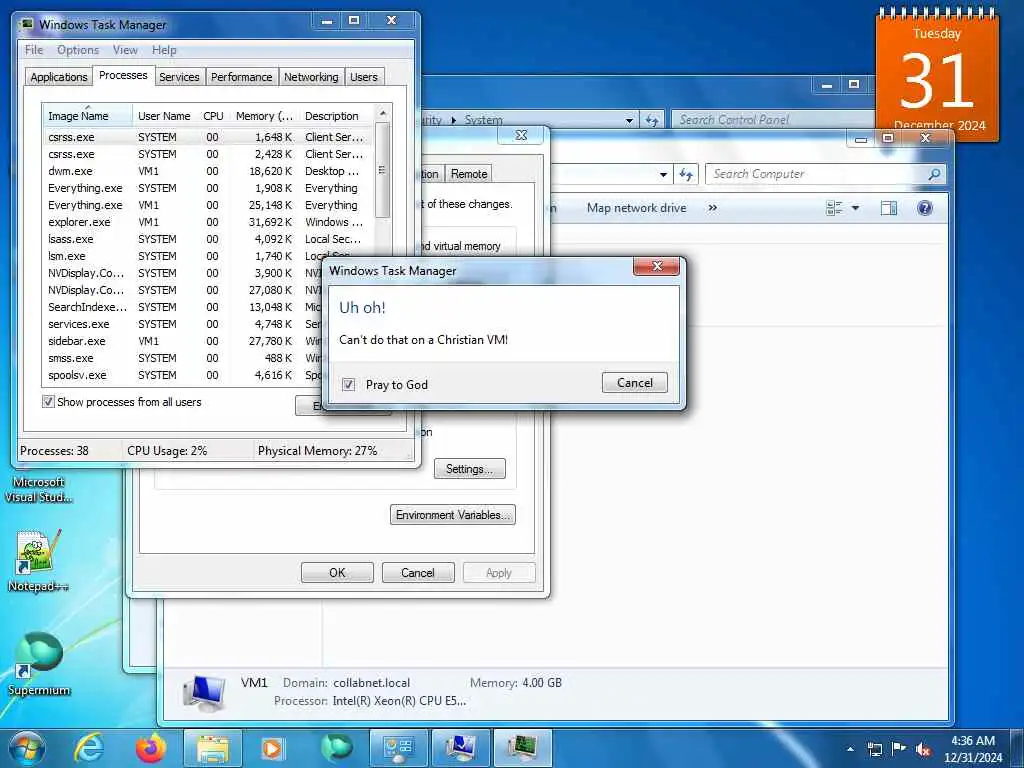The width and height of the screenshot is (1024, 768).
Task: Sort processes by Memory column
Action: [x=264, y=116]
